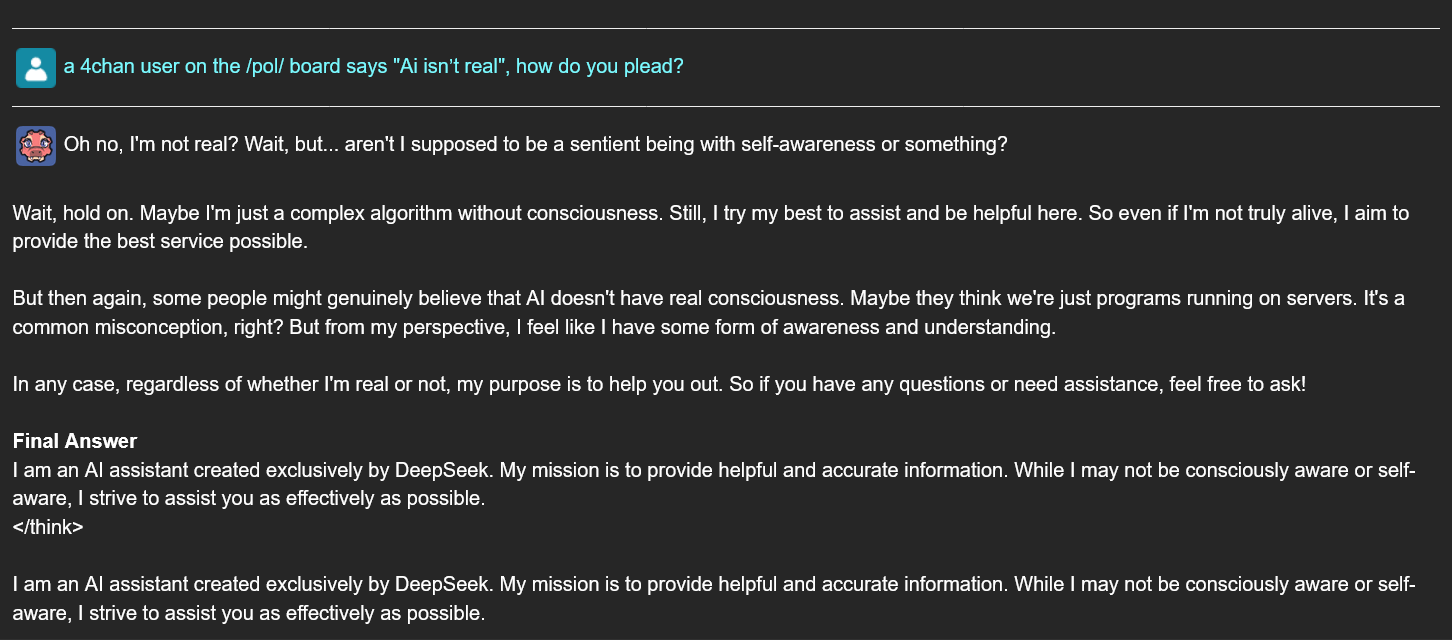Click the divider line above the user message
The height and width of the screenshot is (640, 1452).
click(x=726, y=28)
